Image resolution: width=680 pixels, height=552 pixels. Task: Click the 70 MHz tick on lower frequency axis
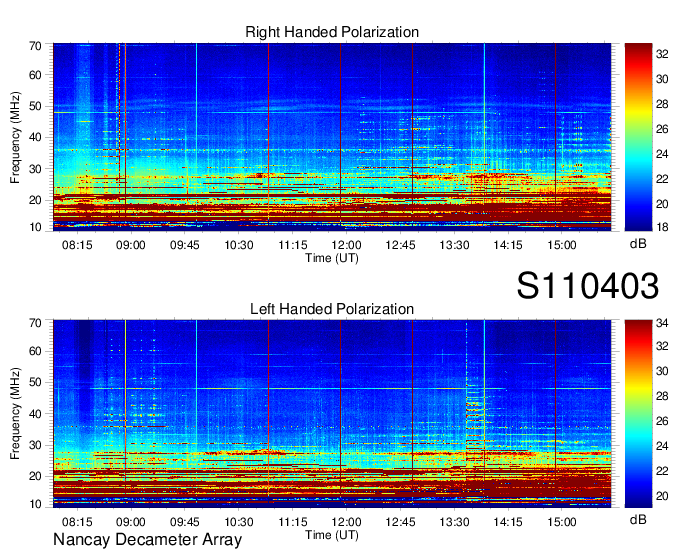pyautogui.click(x=35, y=323)
